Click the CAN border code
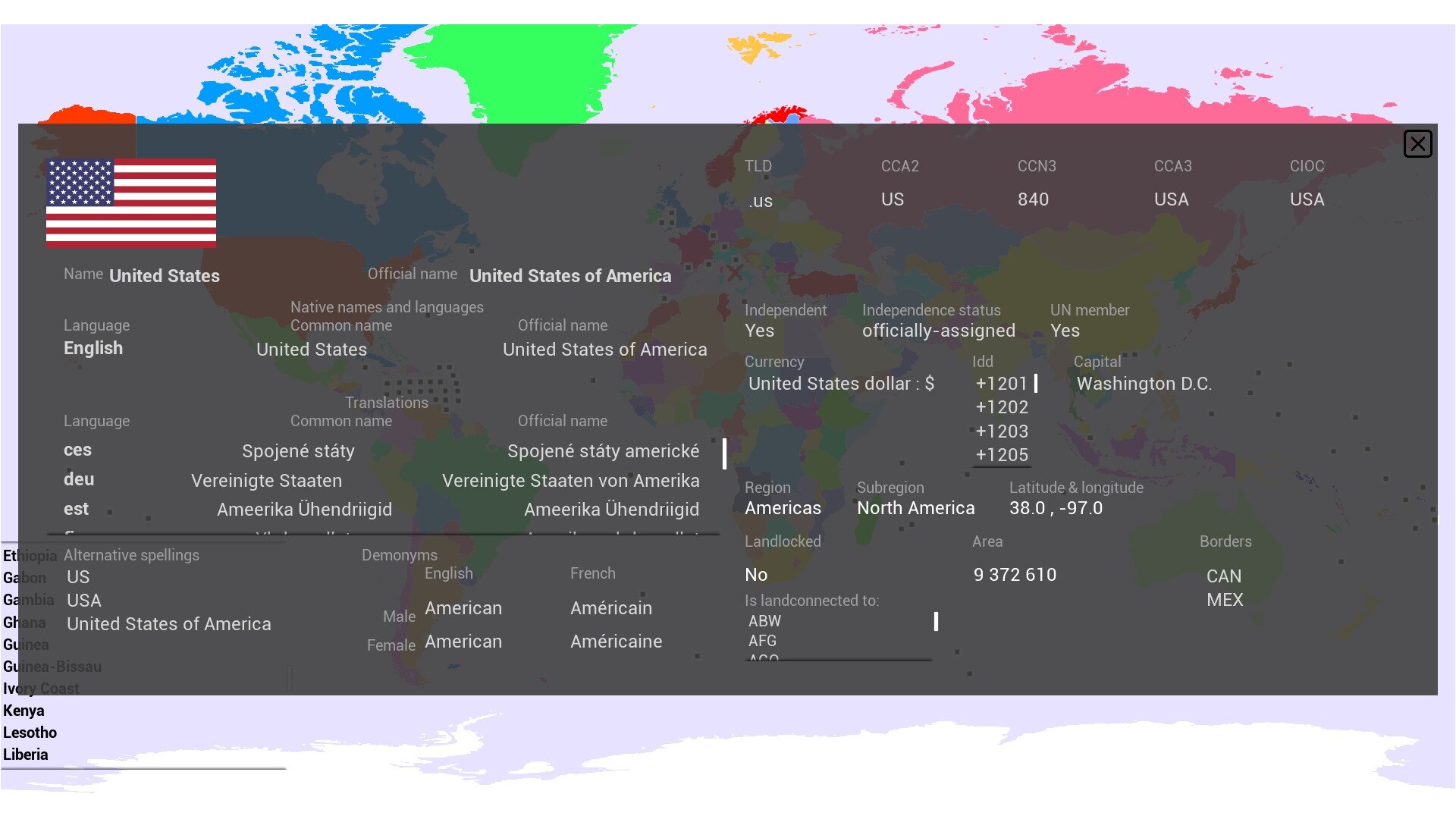 (1224, 576)
